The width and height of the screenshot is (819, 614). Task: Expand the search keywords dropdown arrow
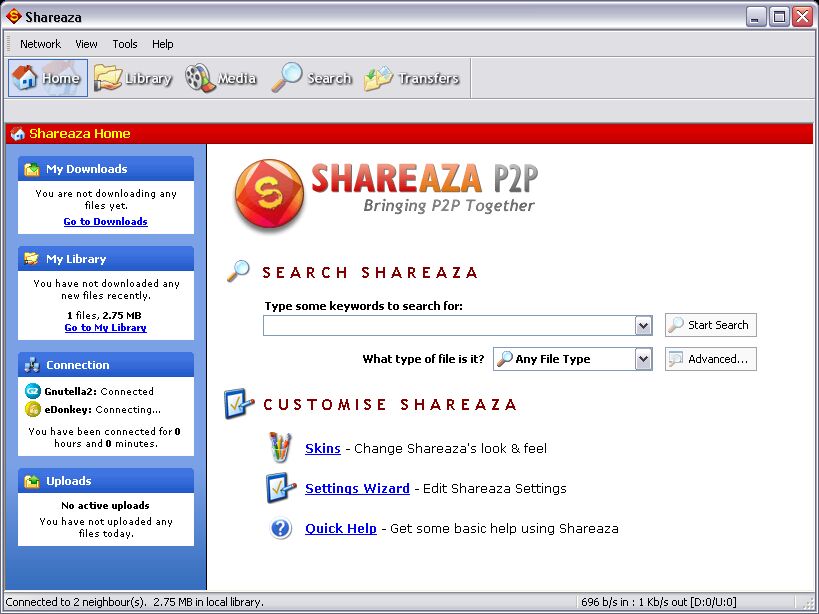[643, 326]
